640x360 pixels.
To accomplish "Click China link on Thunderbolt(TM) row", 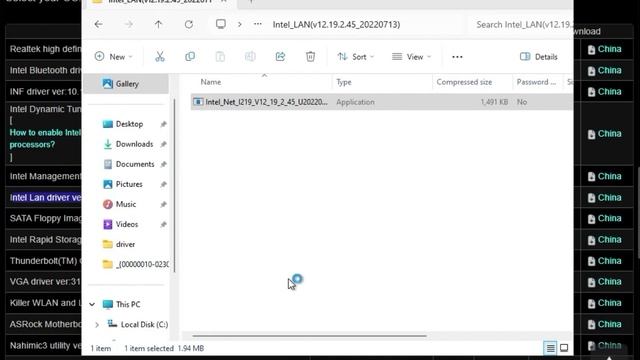I will click(x=604, y=261).
